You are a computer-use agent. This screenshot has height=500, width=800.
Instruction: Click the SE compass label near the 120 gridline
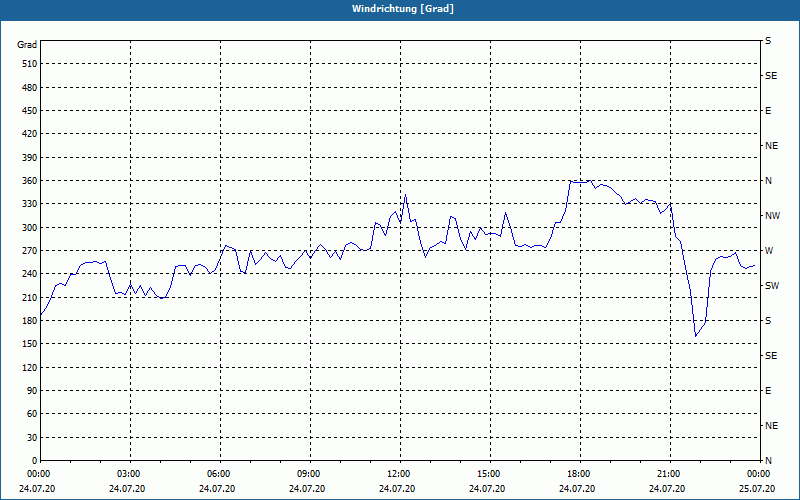(x=771, y=356)
